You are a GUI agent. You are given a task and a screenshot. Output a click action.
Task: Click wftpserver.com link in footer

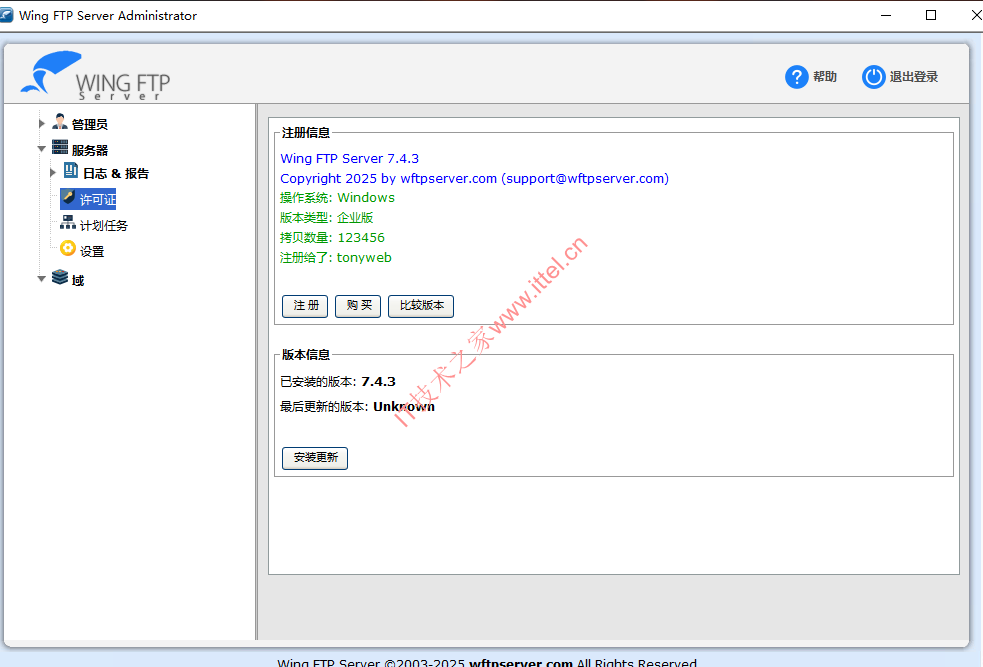520,663
